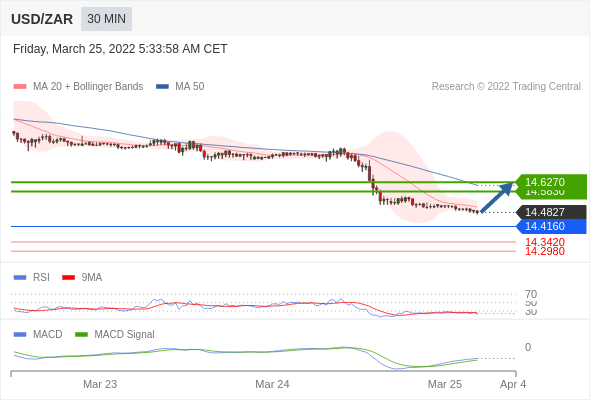Select the Mar 23 date axis marker

pos(100,384)
